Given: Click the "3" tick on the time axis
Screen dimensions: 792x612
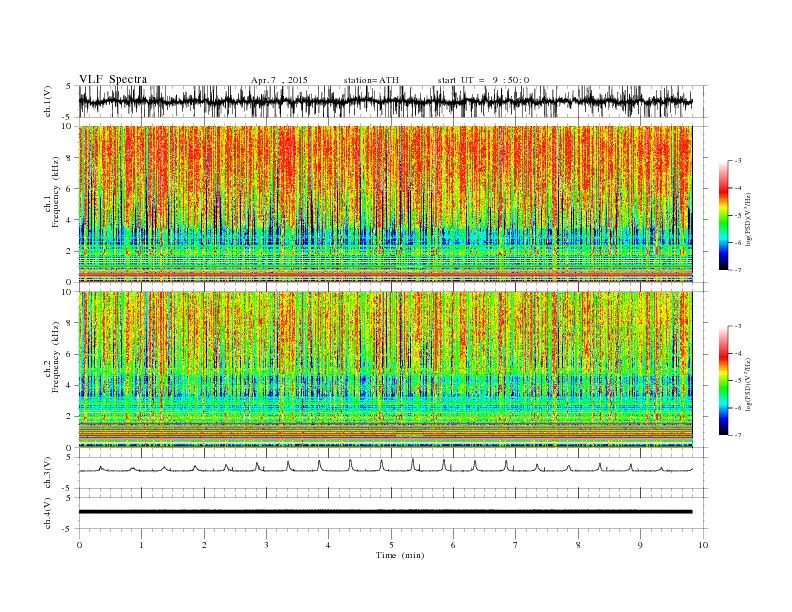Looking at the screenshot, I should pyautogui.click(x=266, y=545).
